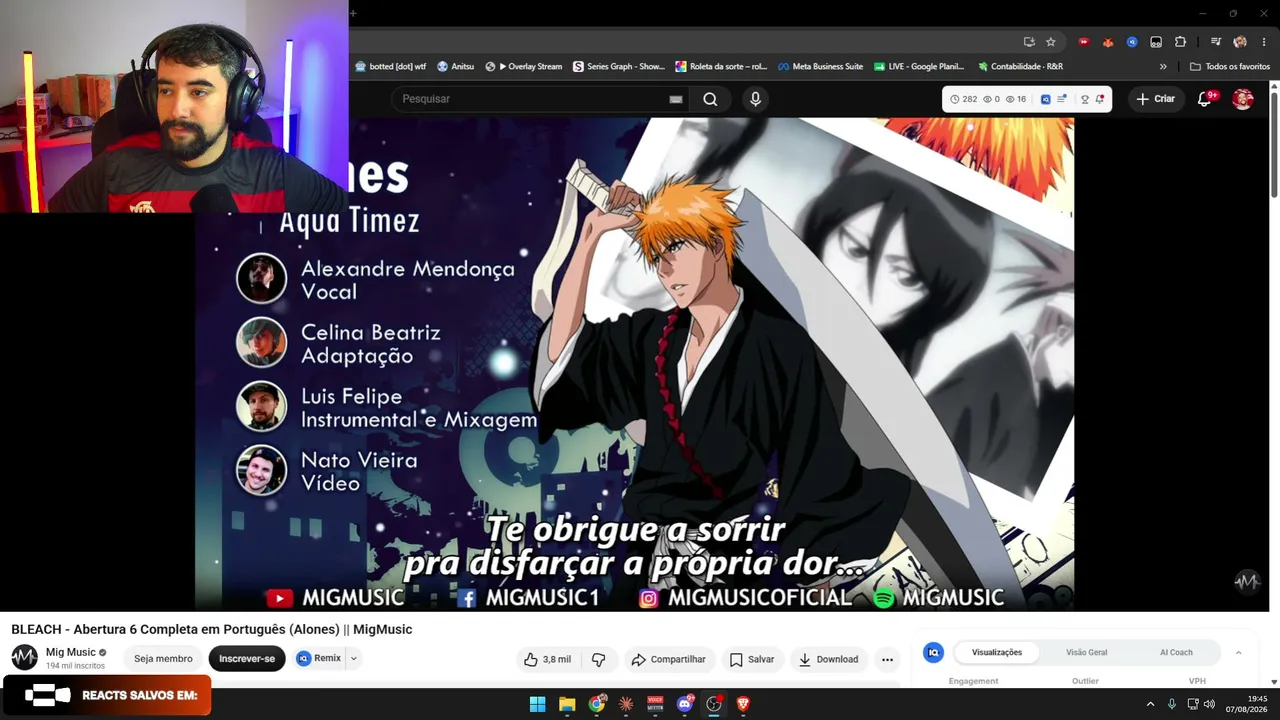Click the vidIQ logo in the stats bar
The width and height of the screenshot is (1280, 720).
1046,99
